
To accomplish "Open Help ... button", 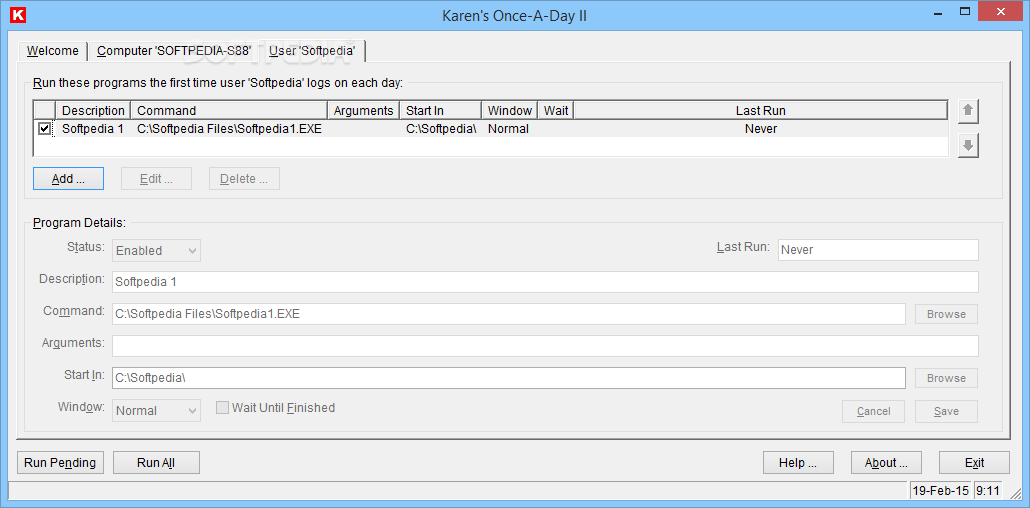I will pyautogui.click(x=798, y=463).
